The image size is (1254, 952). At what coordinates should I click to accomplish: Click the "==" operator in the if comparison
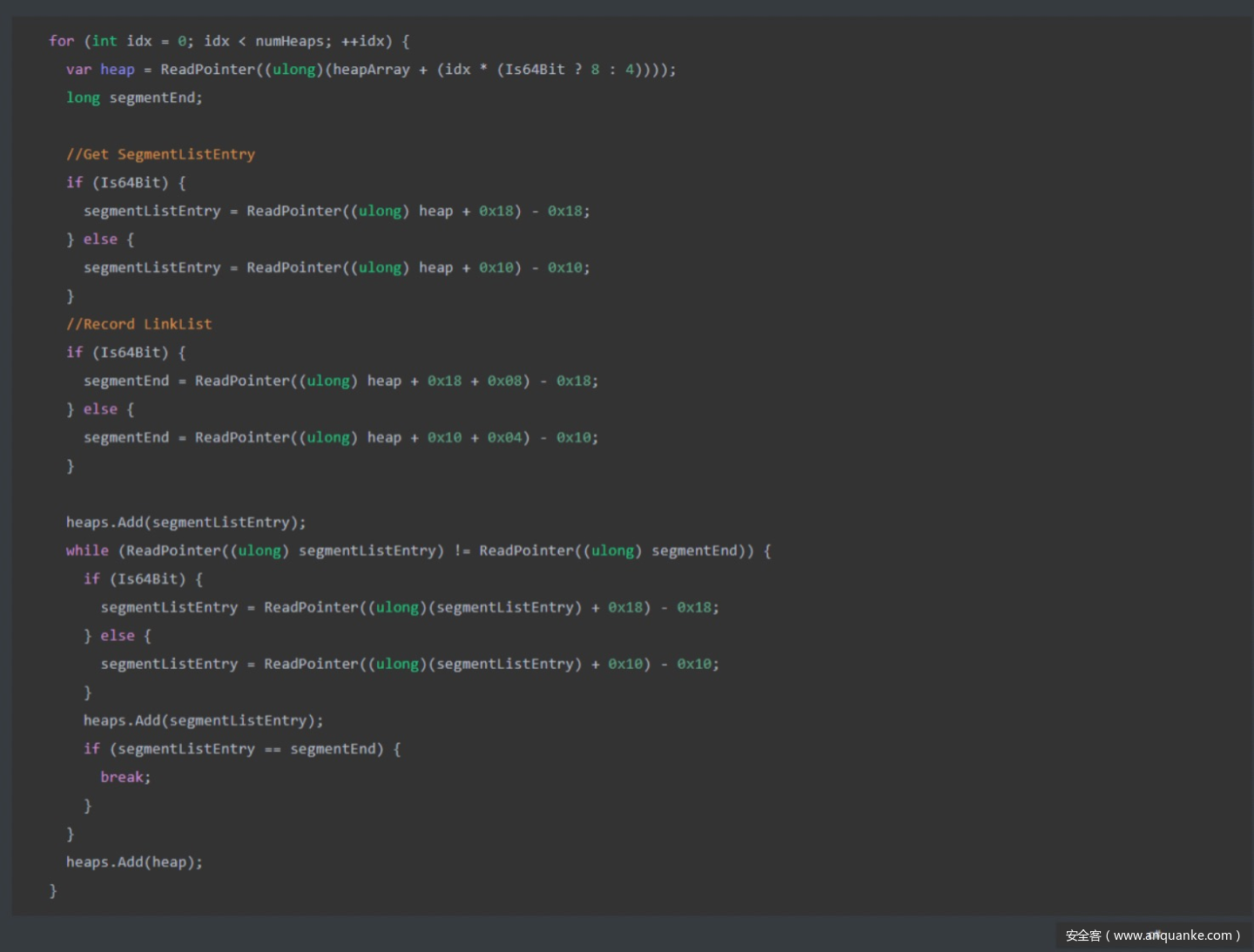(x=273, y=749)
